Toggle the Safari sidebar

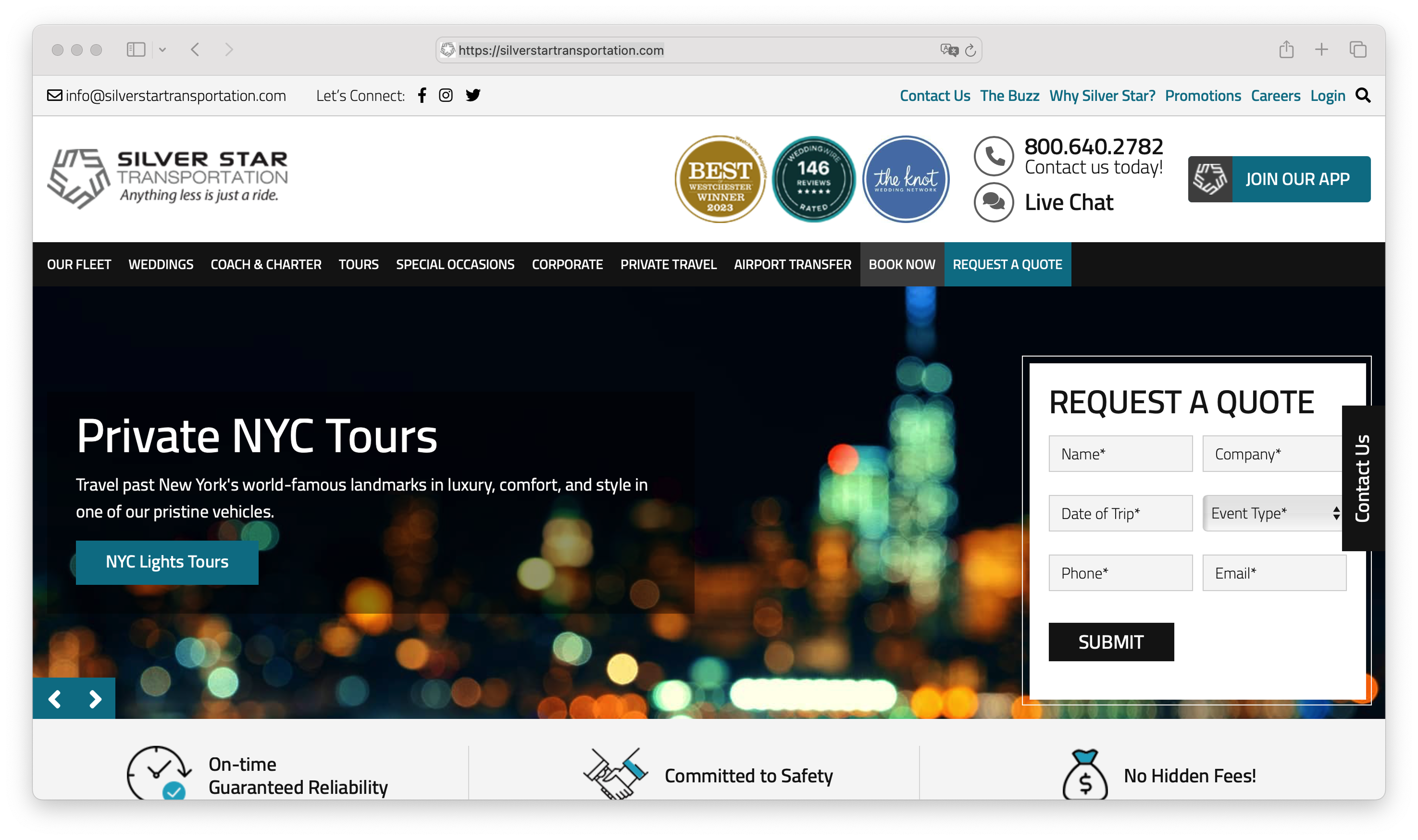click(136, 50)
